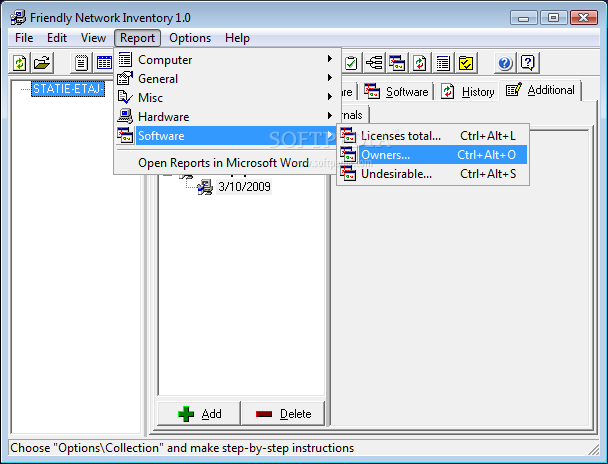This screenshot has height=464, width=608.
Task: Select the Computer report category
Action: pyautogui.click(x=227, y=60)
